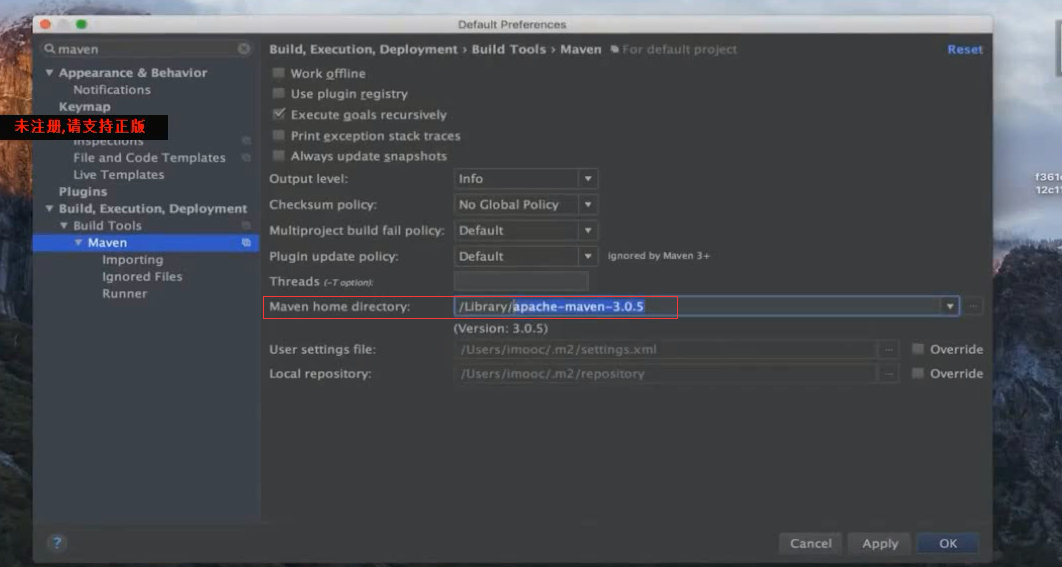Tick Override for Local repository
The image size is (1062, 567).
[918, 373]
